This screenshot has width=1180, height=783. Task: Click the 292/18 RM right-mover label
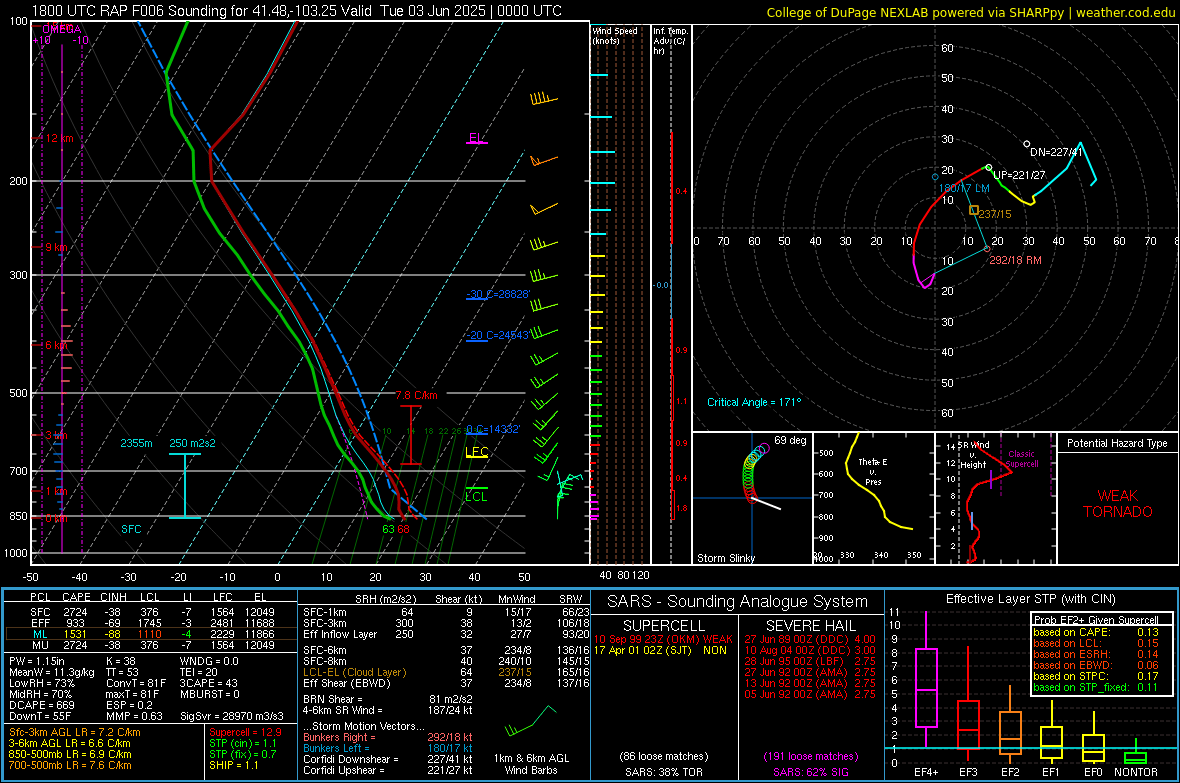pos(1015,260)
